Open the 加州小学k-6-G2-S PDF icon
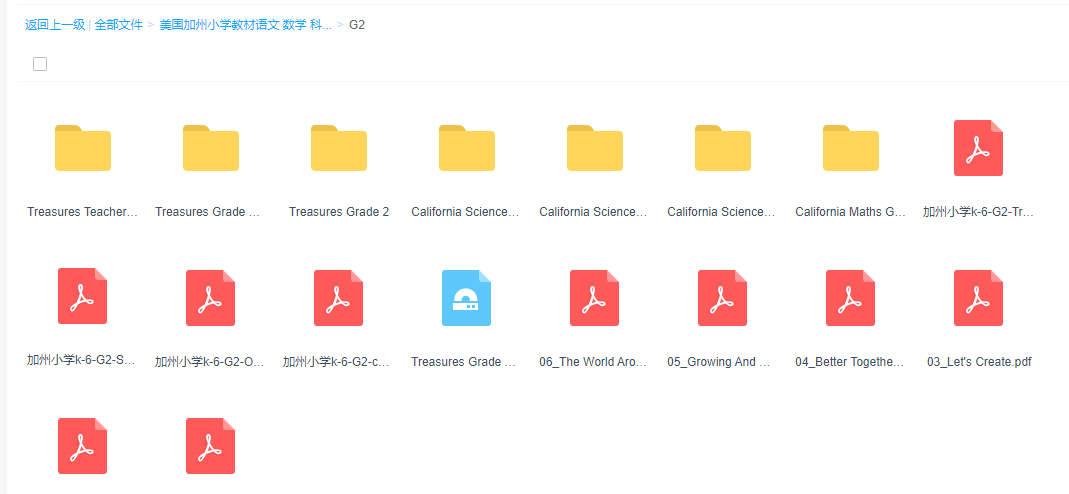Image resolution: width=1069 pixels, height=494 pixels. (x=83, y=296)
